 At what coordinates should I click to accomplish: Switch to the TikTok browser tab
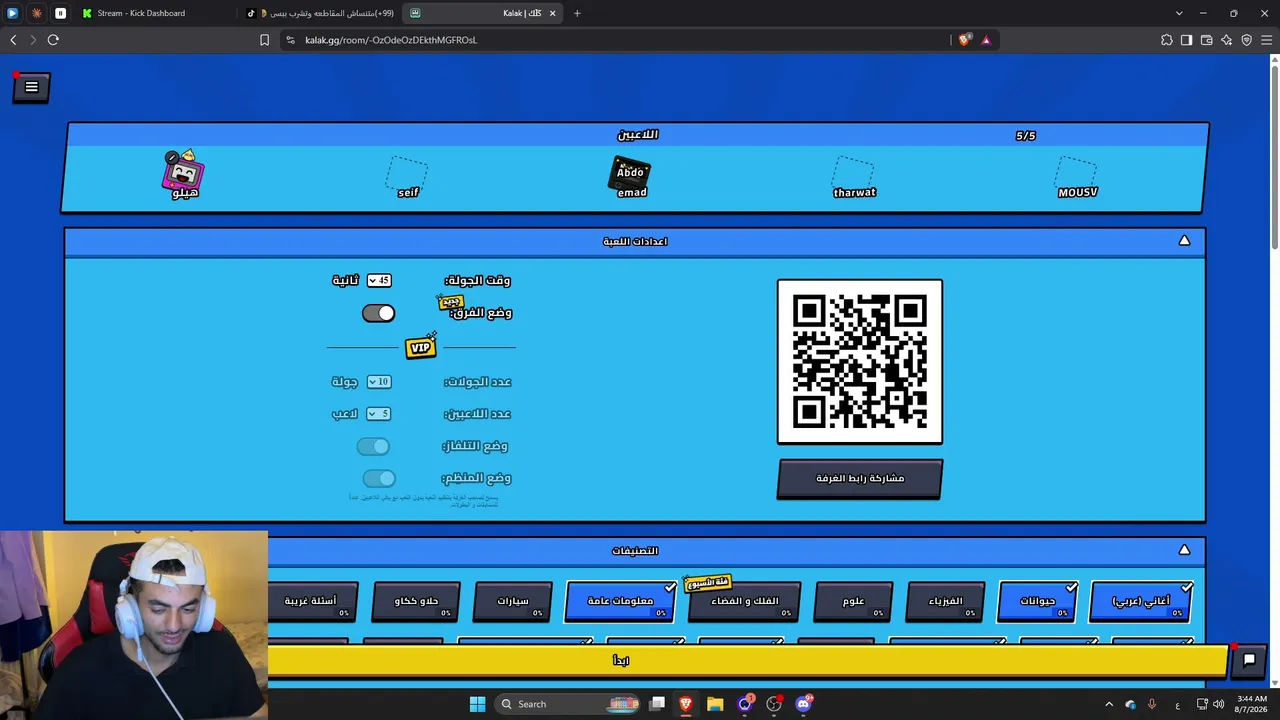tap(320, 13)
